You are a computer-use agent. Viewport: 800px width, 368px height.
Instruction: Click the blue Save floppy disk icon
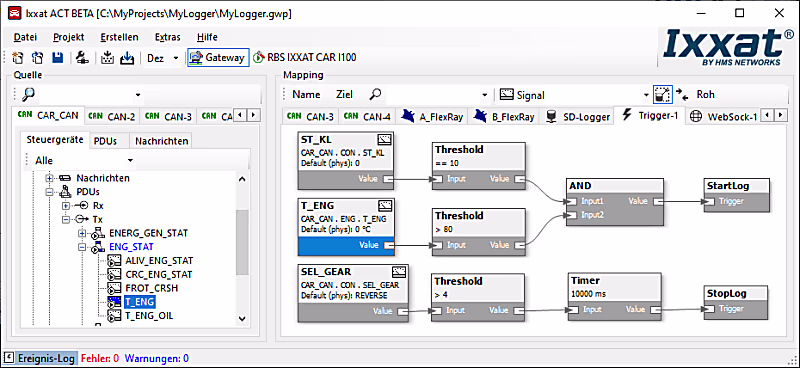coord(57,58)
